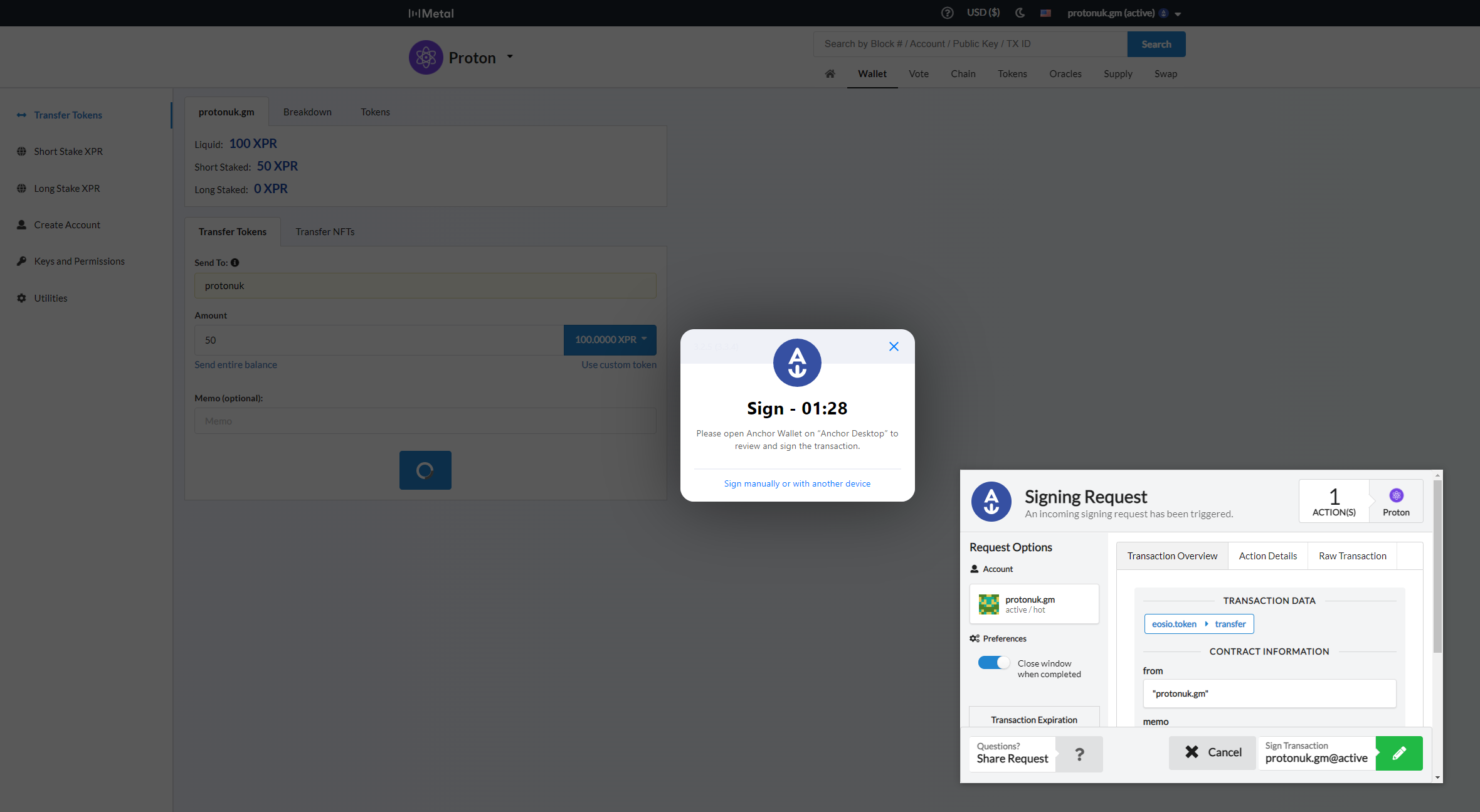Open the Tokens nav item
The height and width of the screenshot is (812, 1480).
pyautogui.click(x=1012, y=74)
